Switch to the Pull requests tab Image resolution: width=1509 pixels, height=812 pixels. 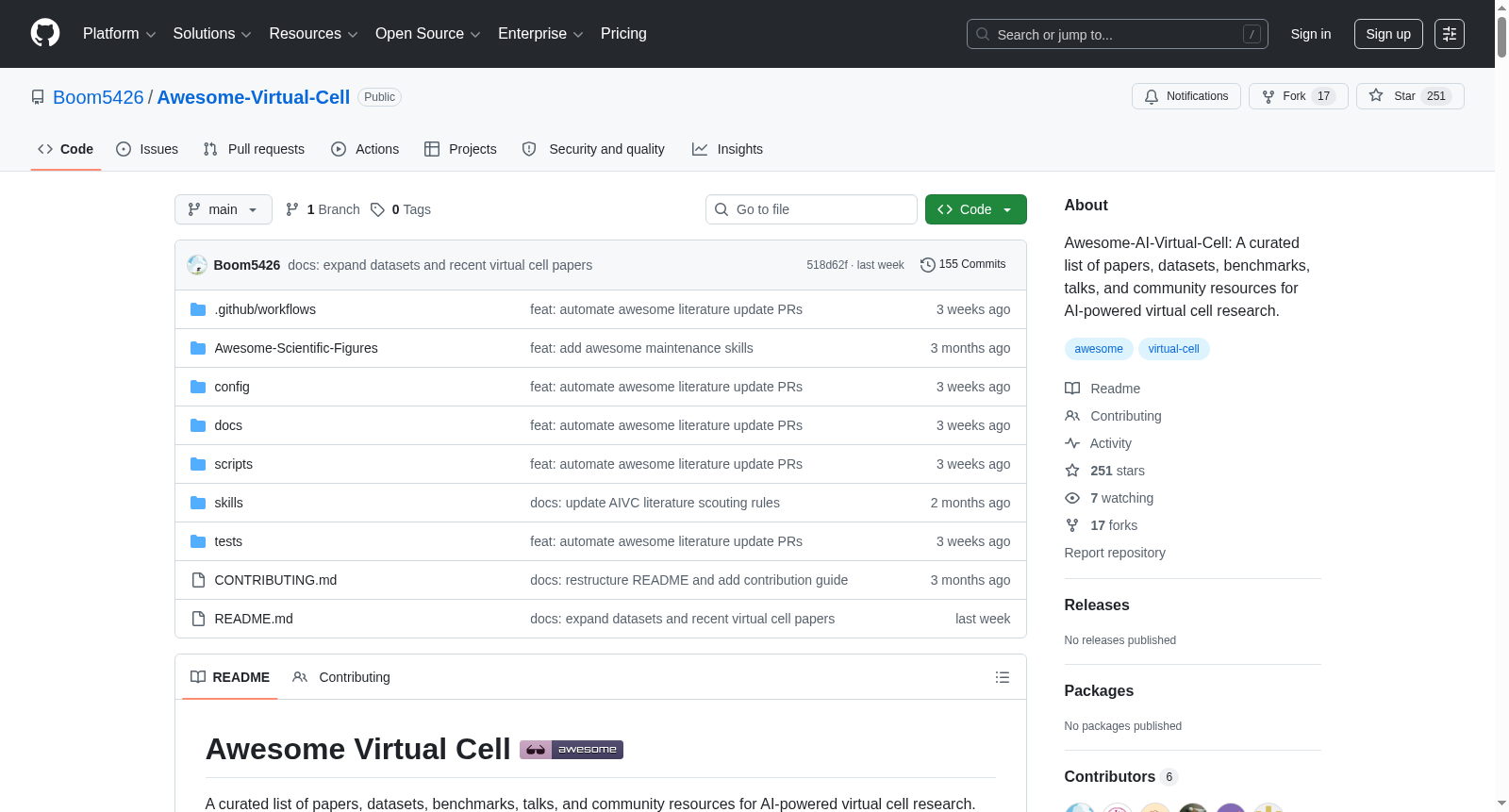(x=254, y=149)
